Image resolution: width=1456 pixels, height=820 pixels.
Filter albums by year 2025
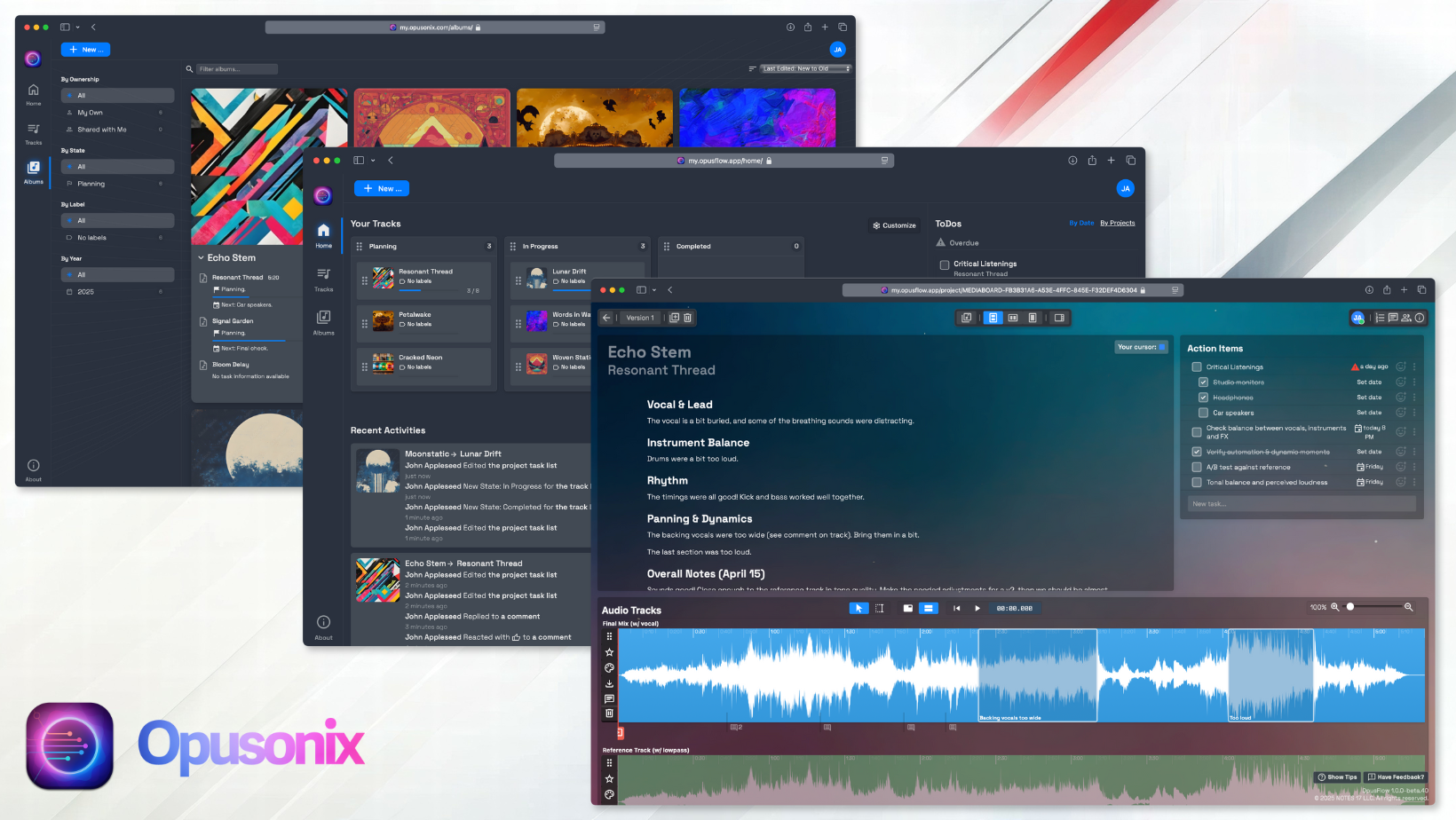coord(117,292)
